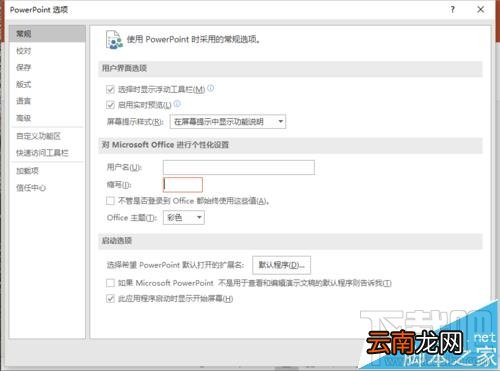Close the PowerPoint 选项 dialog
Viewport: 500px width, 371px height.
481,9
